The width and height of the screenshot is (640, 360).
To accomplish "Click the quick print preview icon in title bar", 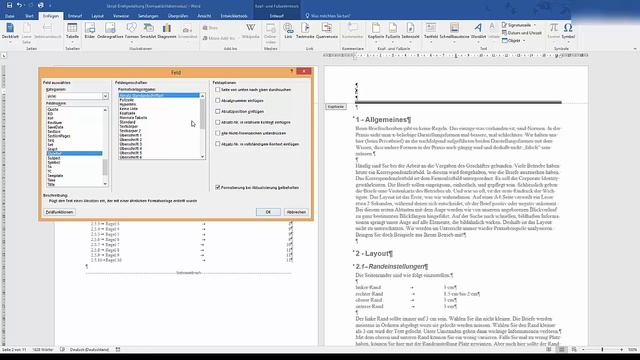I will (40, 5).
